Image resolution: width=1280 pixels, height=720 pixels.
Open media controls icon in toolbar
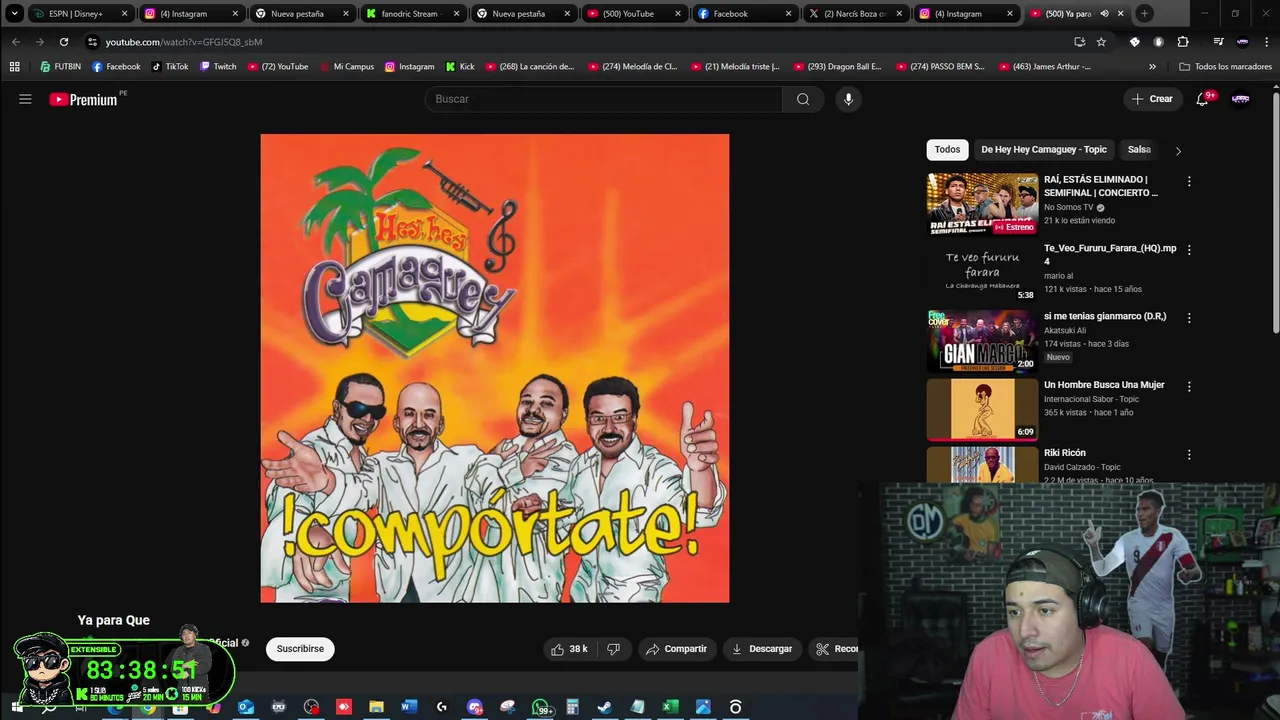pyautogui.click(x=1218, y=42)
